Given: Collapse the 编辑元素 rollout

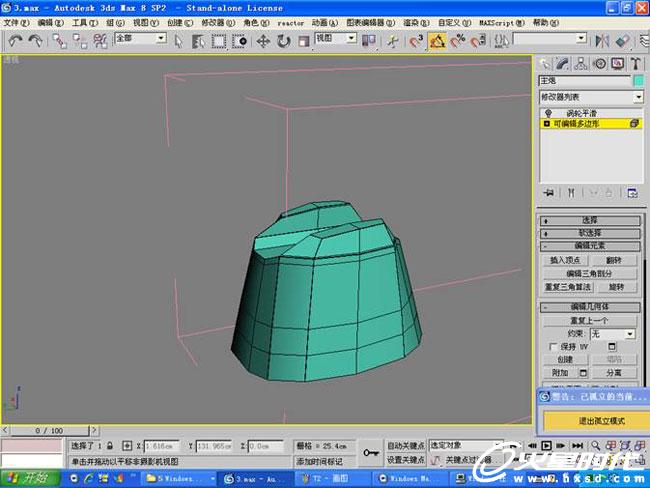Looking at the screenshot, I should pos(590,246).
